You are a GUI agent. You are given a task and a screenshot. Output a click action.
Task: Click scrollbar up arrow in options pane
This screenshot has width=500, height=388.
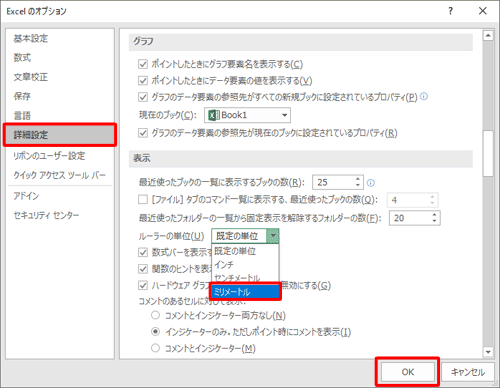(x=488, y=35)
